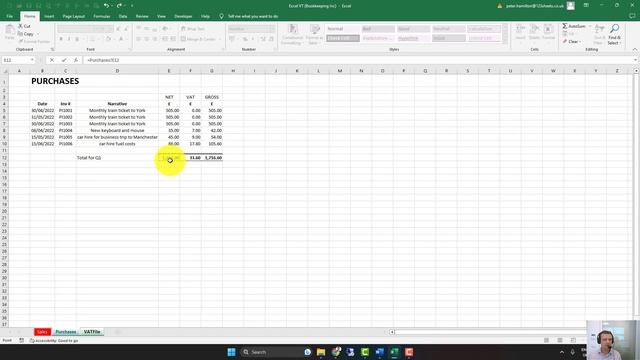Open Format as Table
640x360 pixels.
[x=315, y=34]
